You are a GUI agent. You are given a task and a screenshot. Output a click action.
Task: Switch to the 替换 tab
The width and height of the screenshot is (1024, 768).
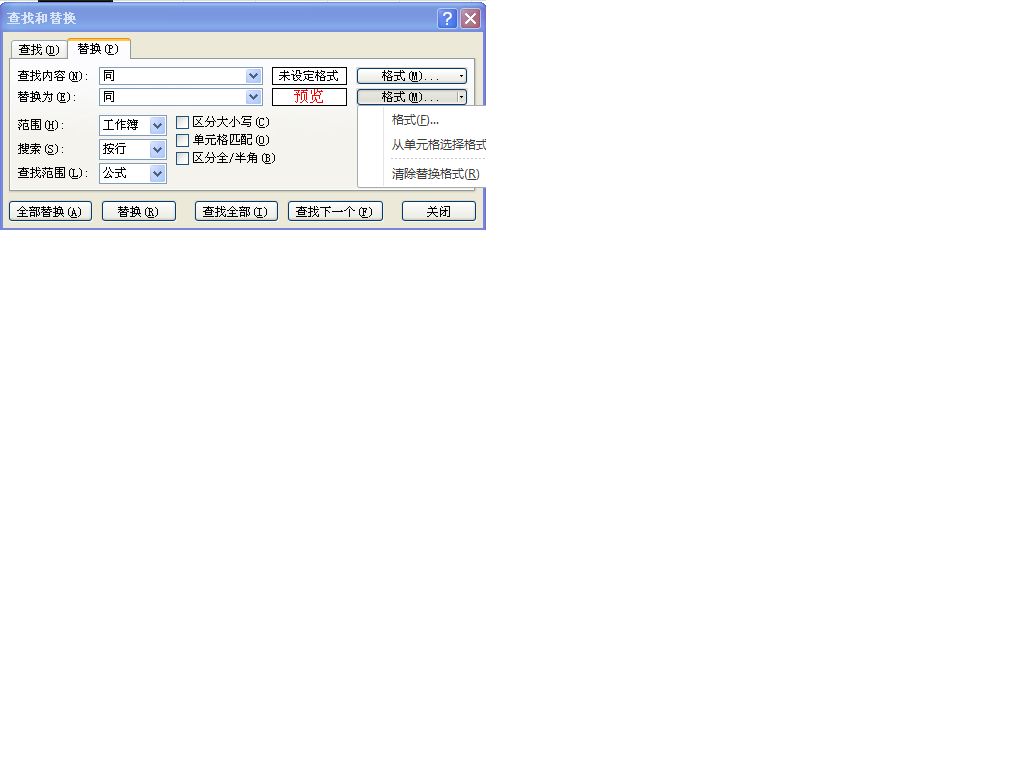[x=98, y=48]
